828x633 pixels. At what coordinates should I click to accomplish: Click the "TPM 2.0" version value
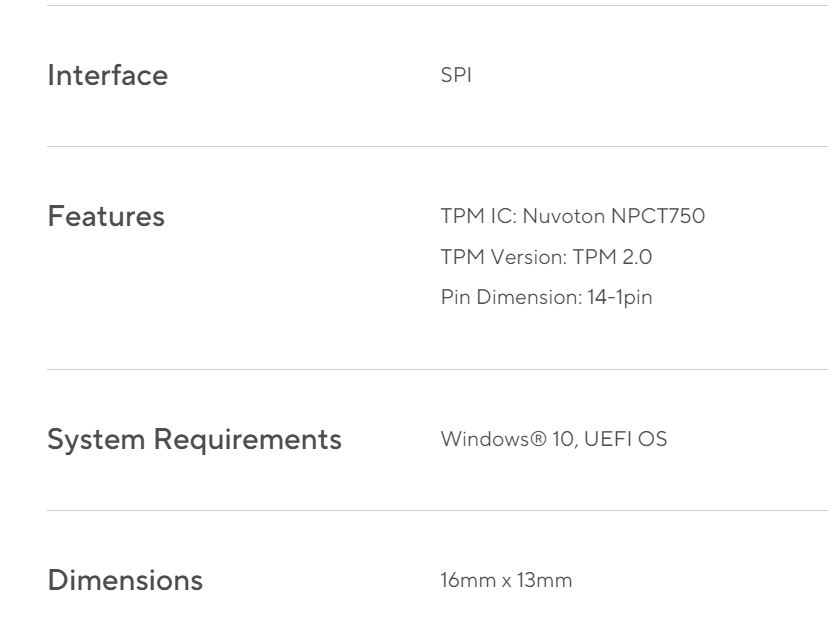[612, 257]
